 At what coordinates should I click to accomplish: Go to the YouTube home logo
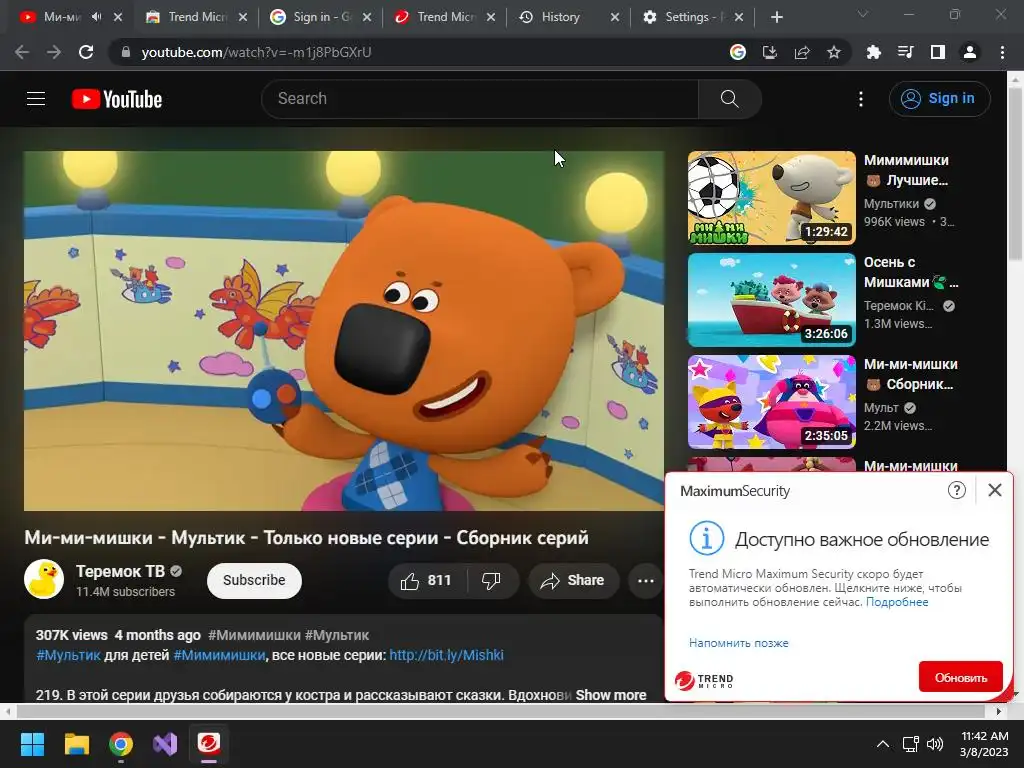[x=117, y=99]
